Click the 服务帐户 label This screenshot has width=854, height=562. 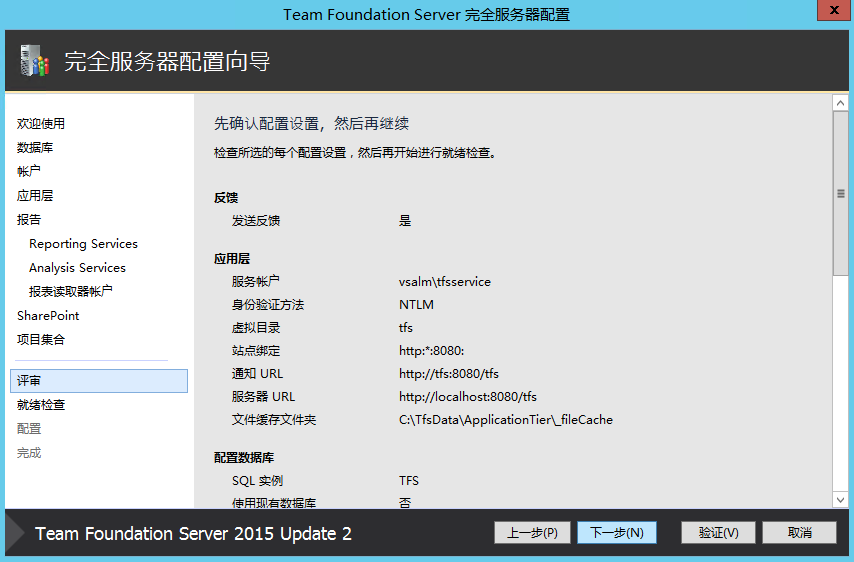pos(255,282)
